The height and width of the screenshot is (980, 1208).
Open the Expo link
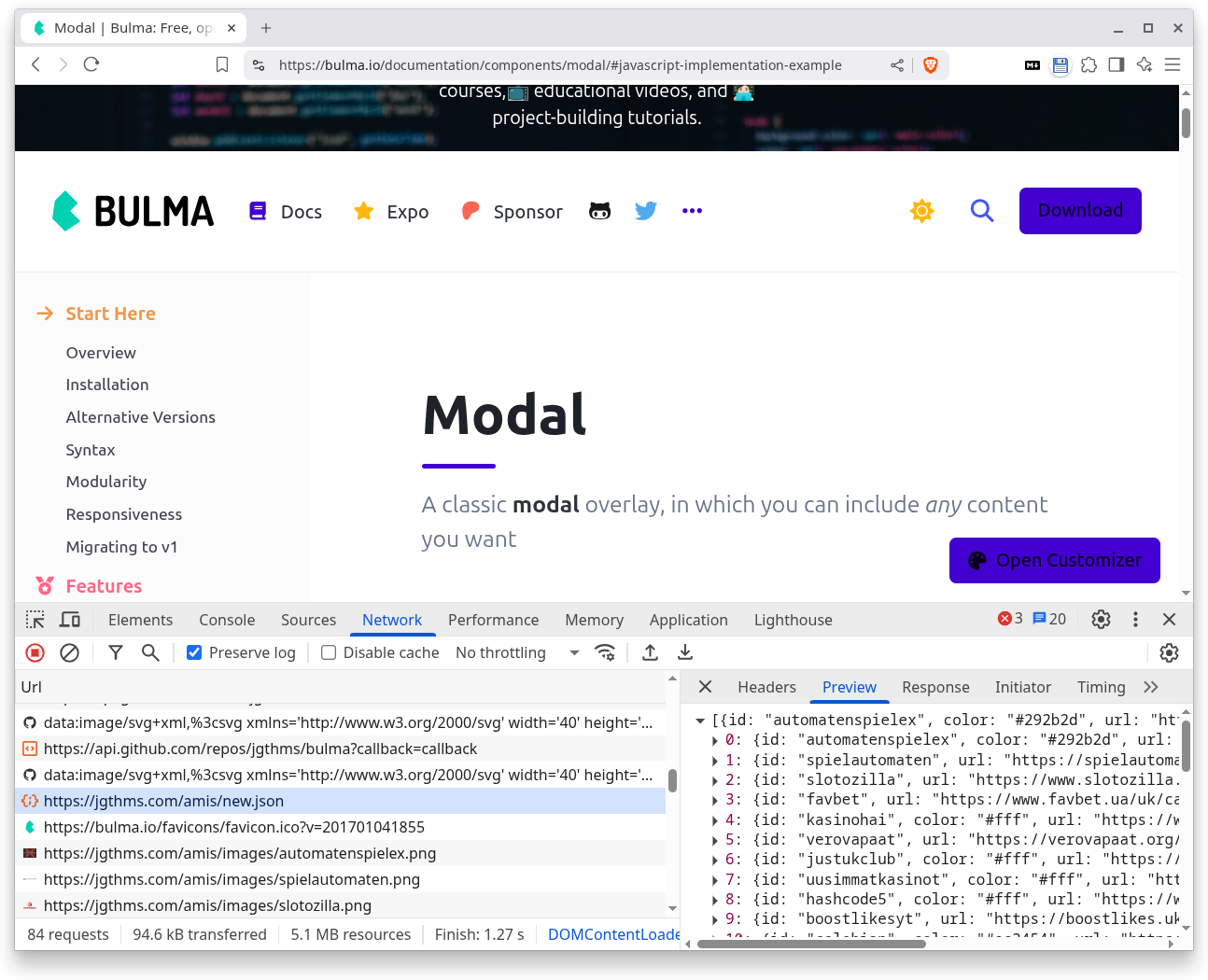tap(391, 212)
